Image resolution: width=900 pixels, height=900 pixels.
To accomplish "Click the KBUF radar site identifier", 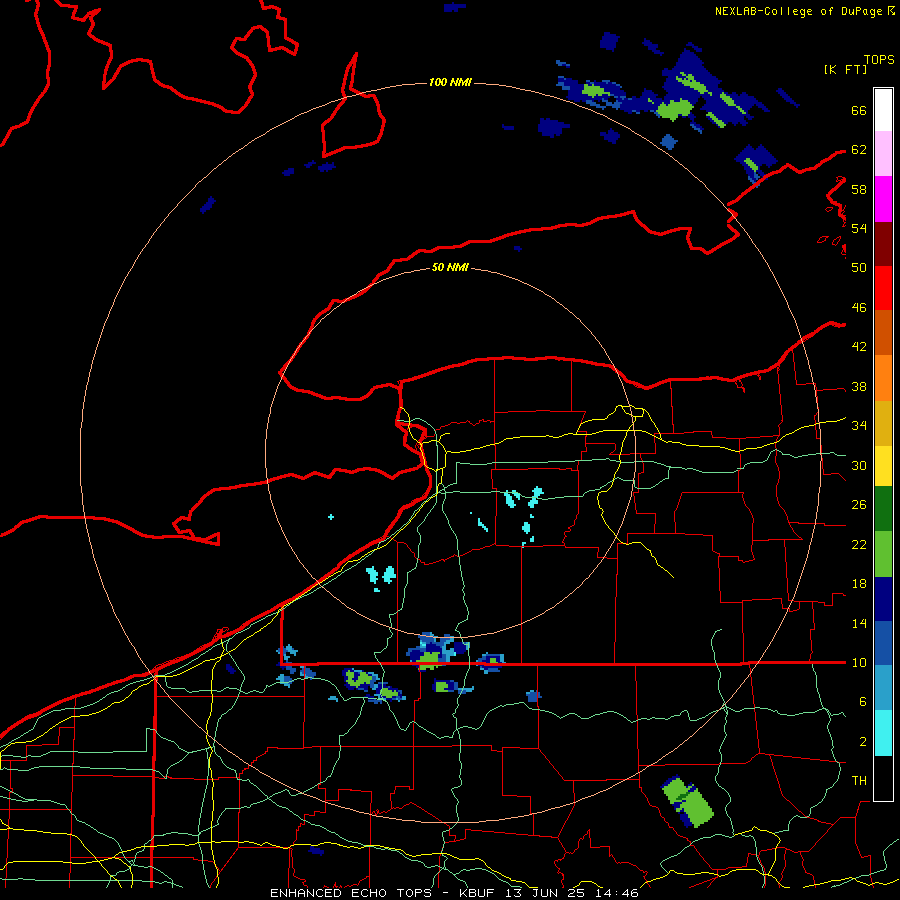I will [477, 893].
